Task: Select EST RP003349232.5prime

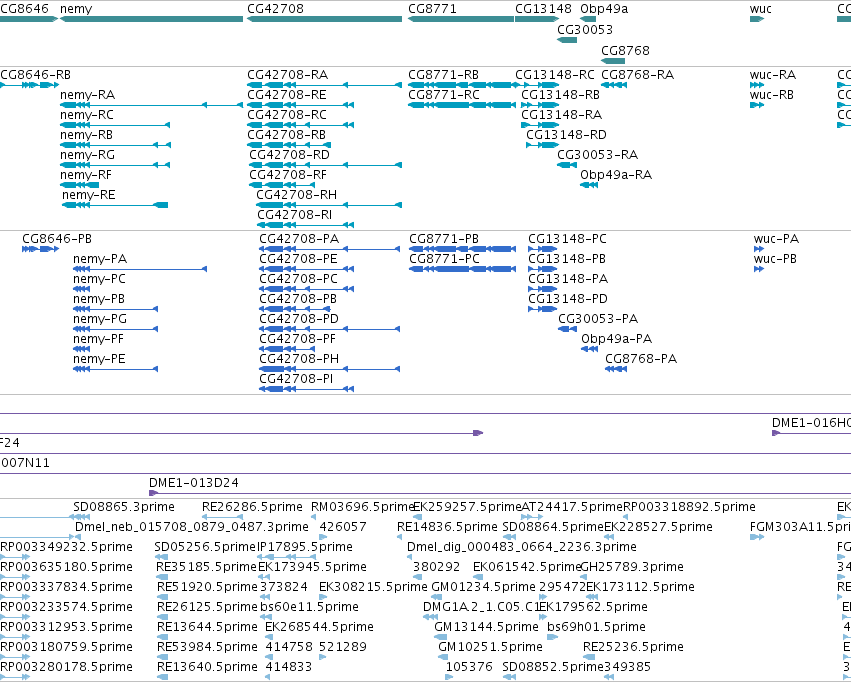Action: 66,547
